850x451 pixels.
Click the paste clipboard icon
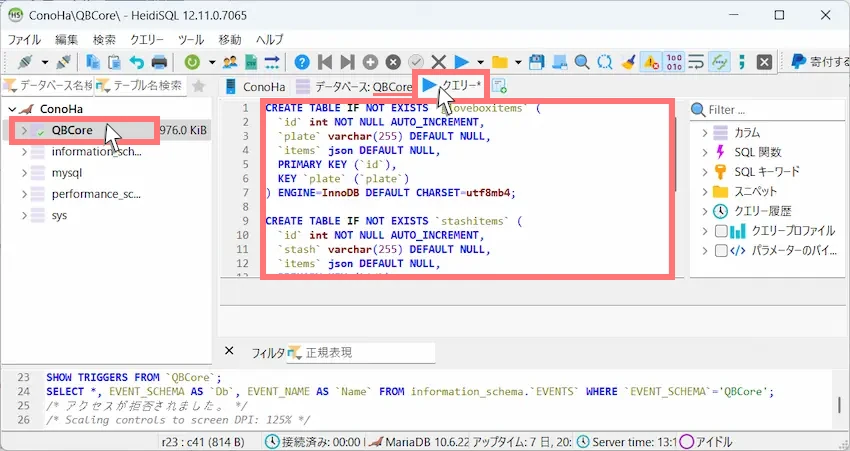[x=114, y=62]
